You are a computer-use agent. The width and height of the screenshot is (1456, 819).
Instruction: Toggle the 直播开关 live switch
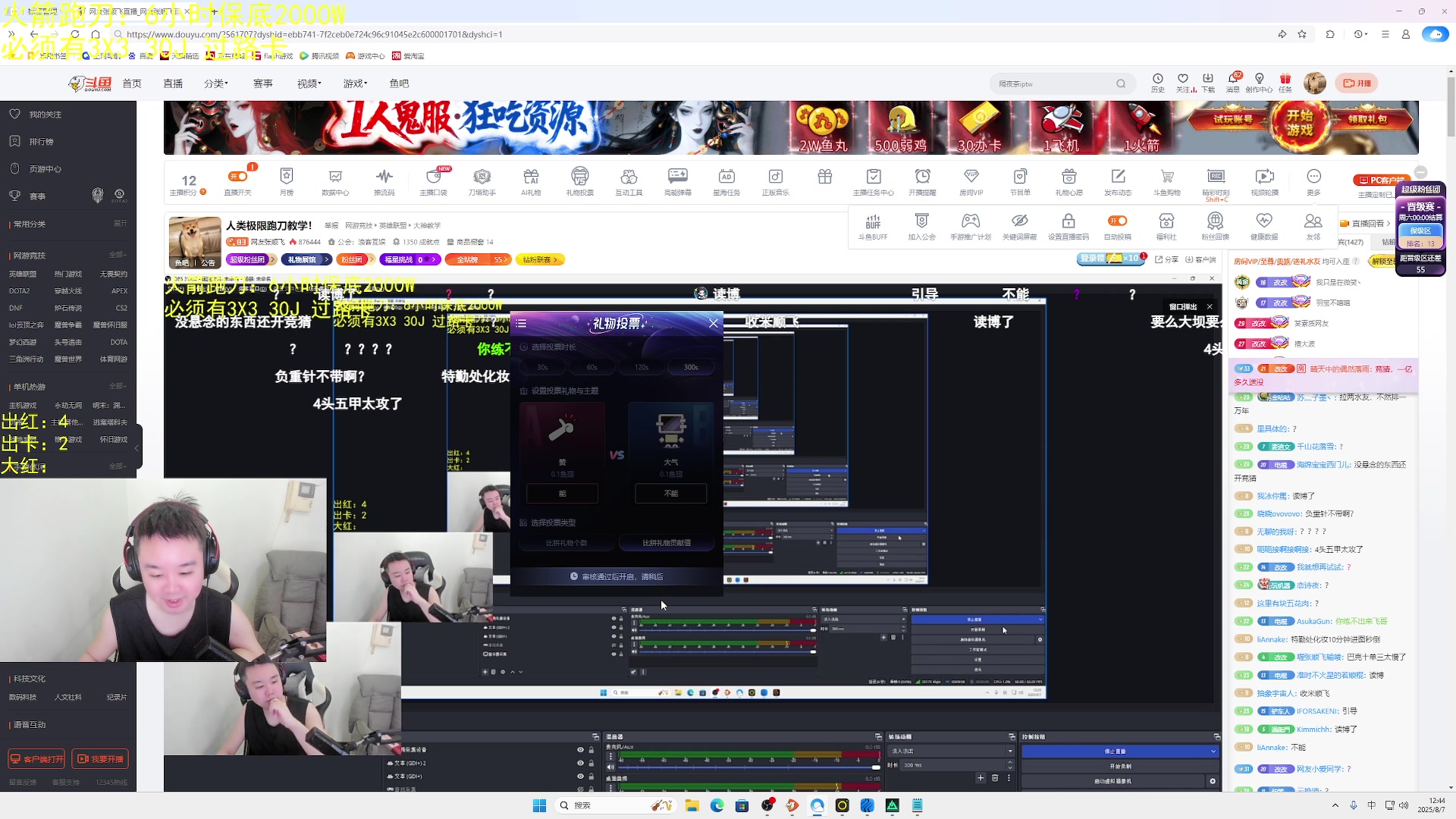click(237, 176)
